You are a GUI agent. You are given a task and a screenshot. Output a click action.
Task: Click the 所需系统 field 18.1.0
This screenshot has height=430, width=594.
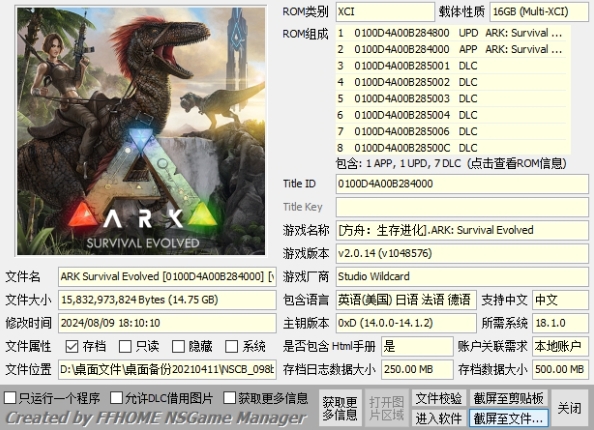click(x=560, y=323)
